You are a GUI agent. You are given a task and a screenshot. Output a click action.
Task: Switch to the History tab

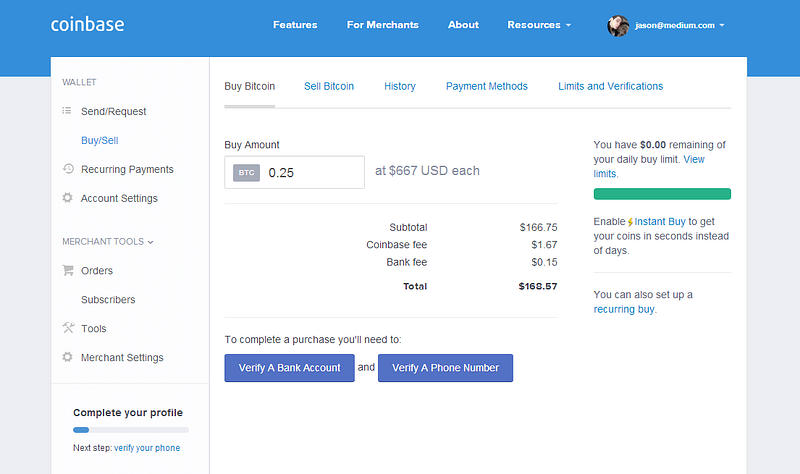400,86
